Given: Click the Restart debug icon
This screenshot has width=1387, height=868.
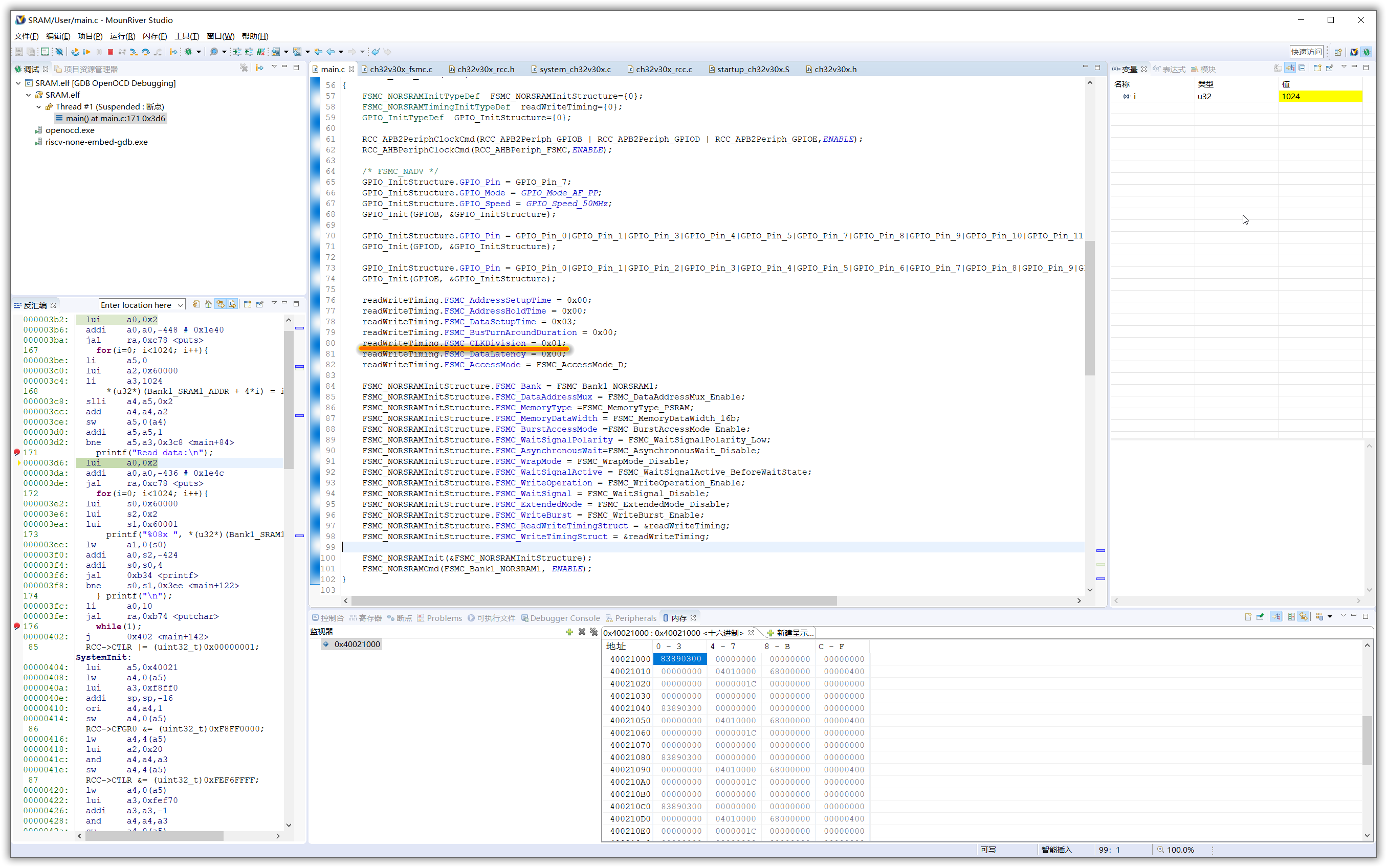Looking at the screenshot, I should click(x=75, y=52).
